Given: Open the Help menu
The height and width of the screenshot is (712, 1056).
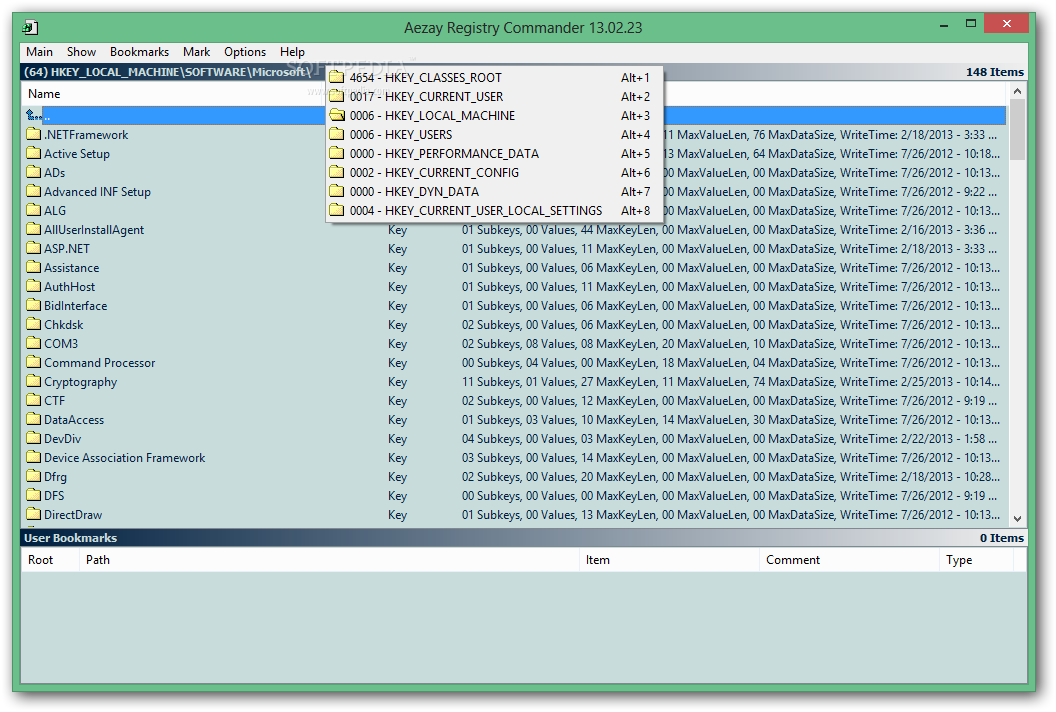Looking at the screenshot, I should [292, 52].
